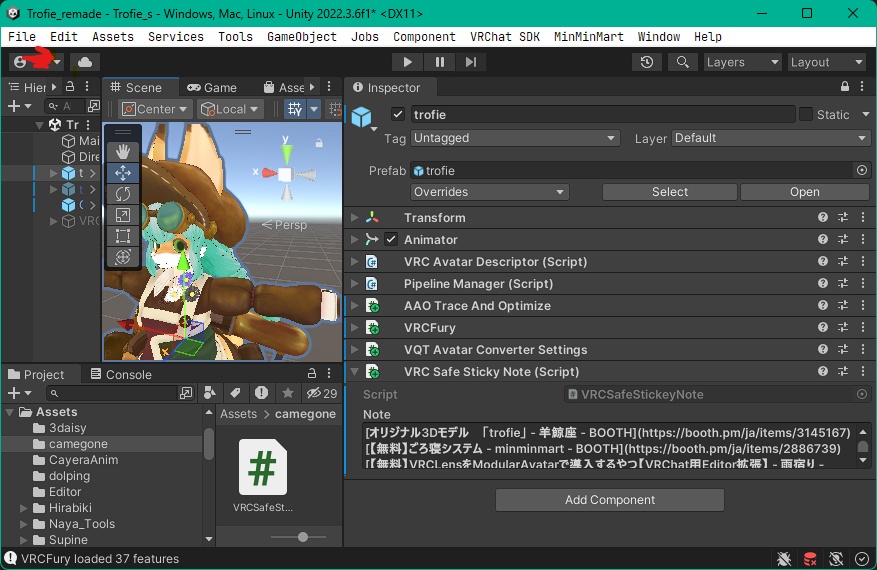The image size is (877, 570).
Task: Click the Pause button
Action: [440, 62]
